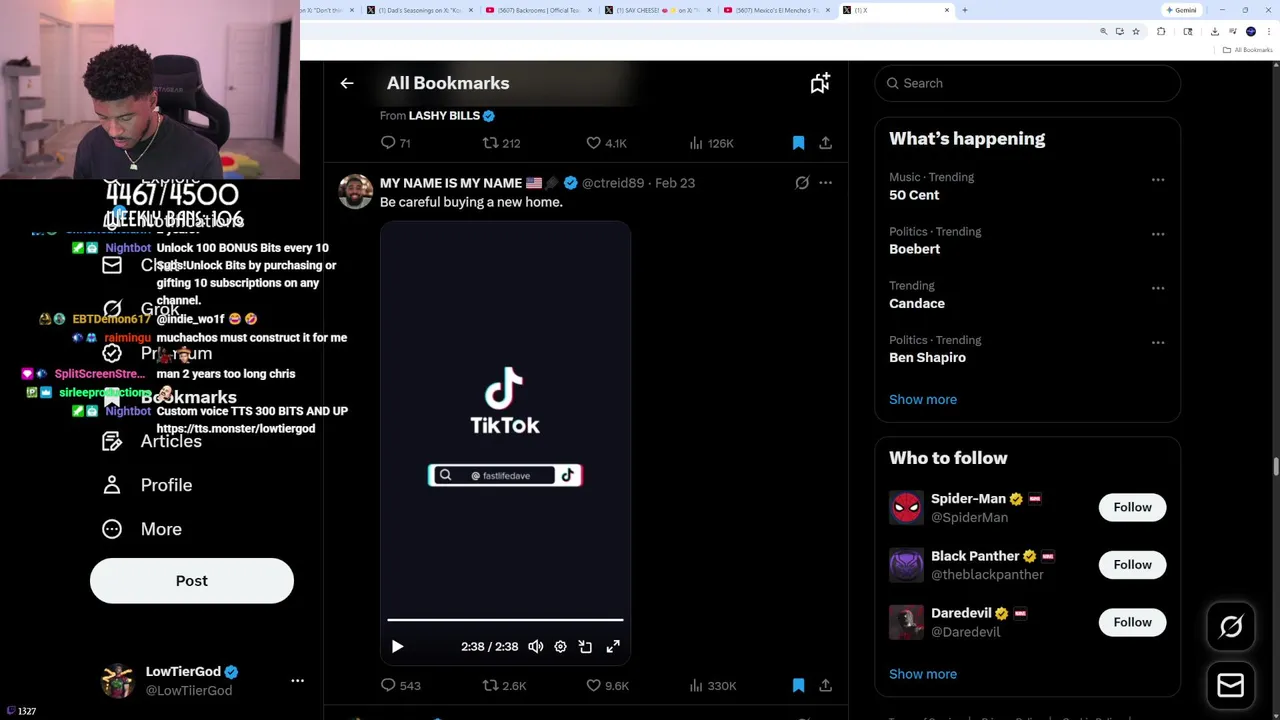Screen dimensions: 1280x720
Task: Open the floating Messages envelope button
Action: pos(1231,685)
